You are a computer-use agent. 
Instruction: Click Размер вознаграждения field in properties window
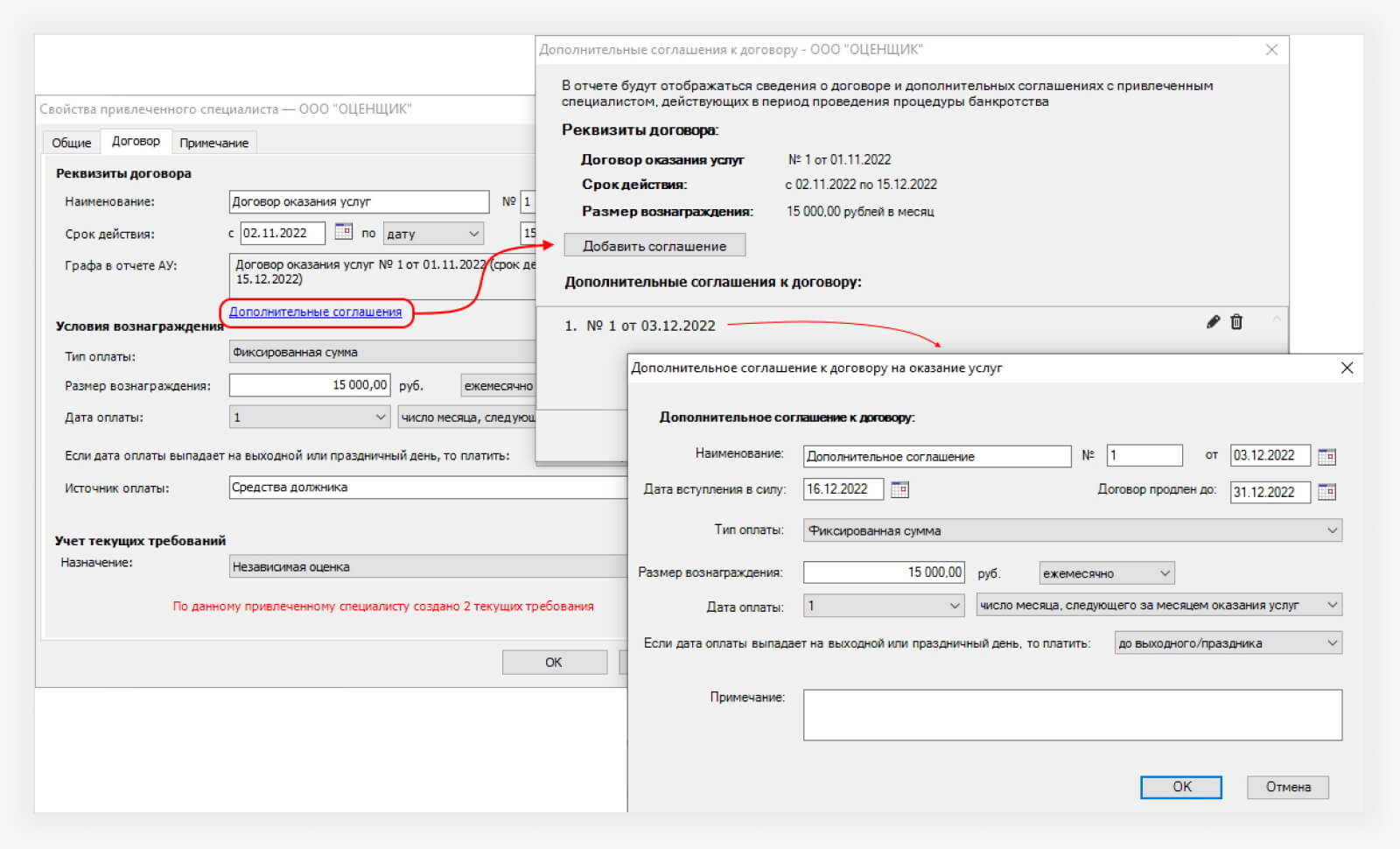click(x=310, y=385)
